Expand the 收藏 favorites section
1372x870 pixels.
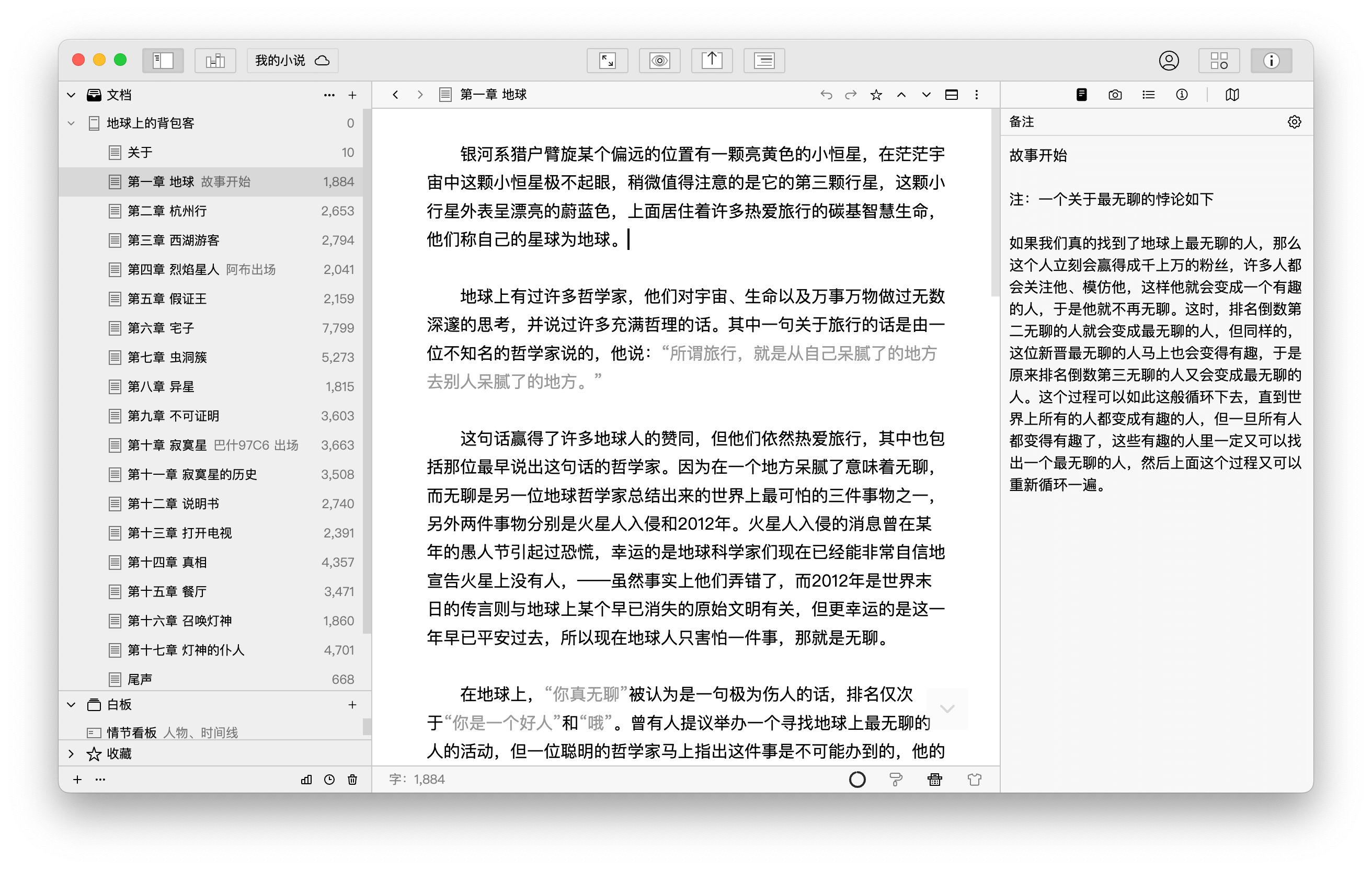[x=71, y=754]
